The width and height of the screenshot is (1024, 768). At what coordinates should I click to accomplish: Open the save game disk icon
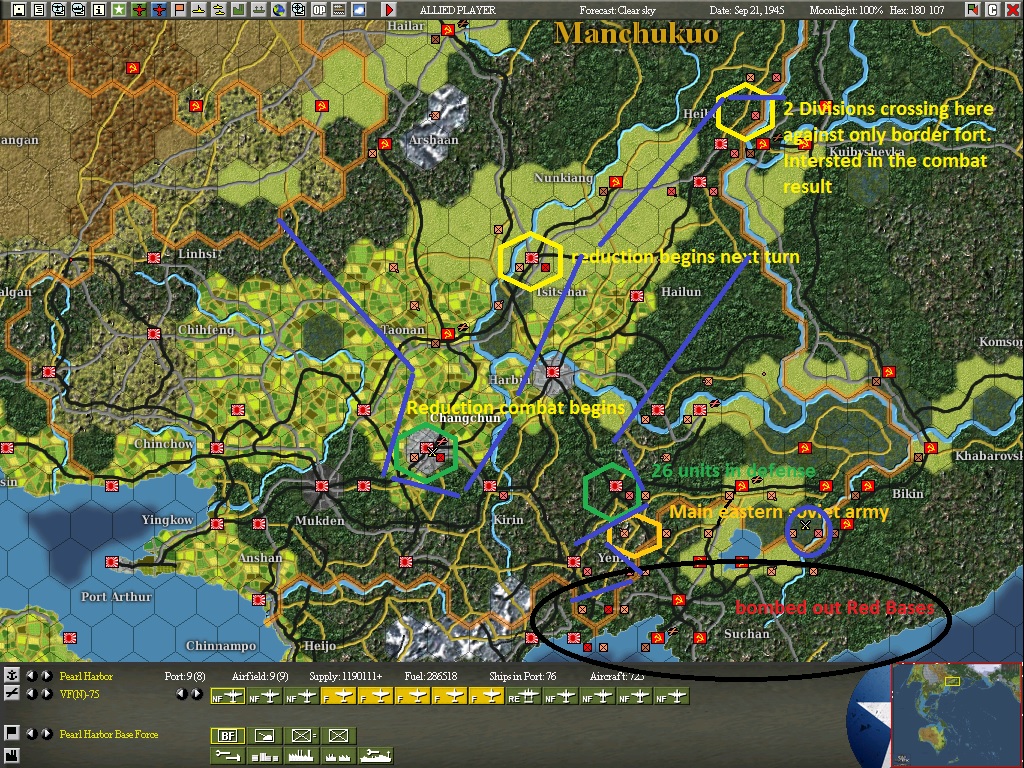click(18, 10)
